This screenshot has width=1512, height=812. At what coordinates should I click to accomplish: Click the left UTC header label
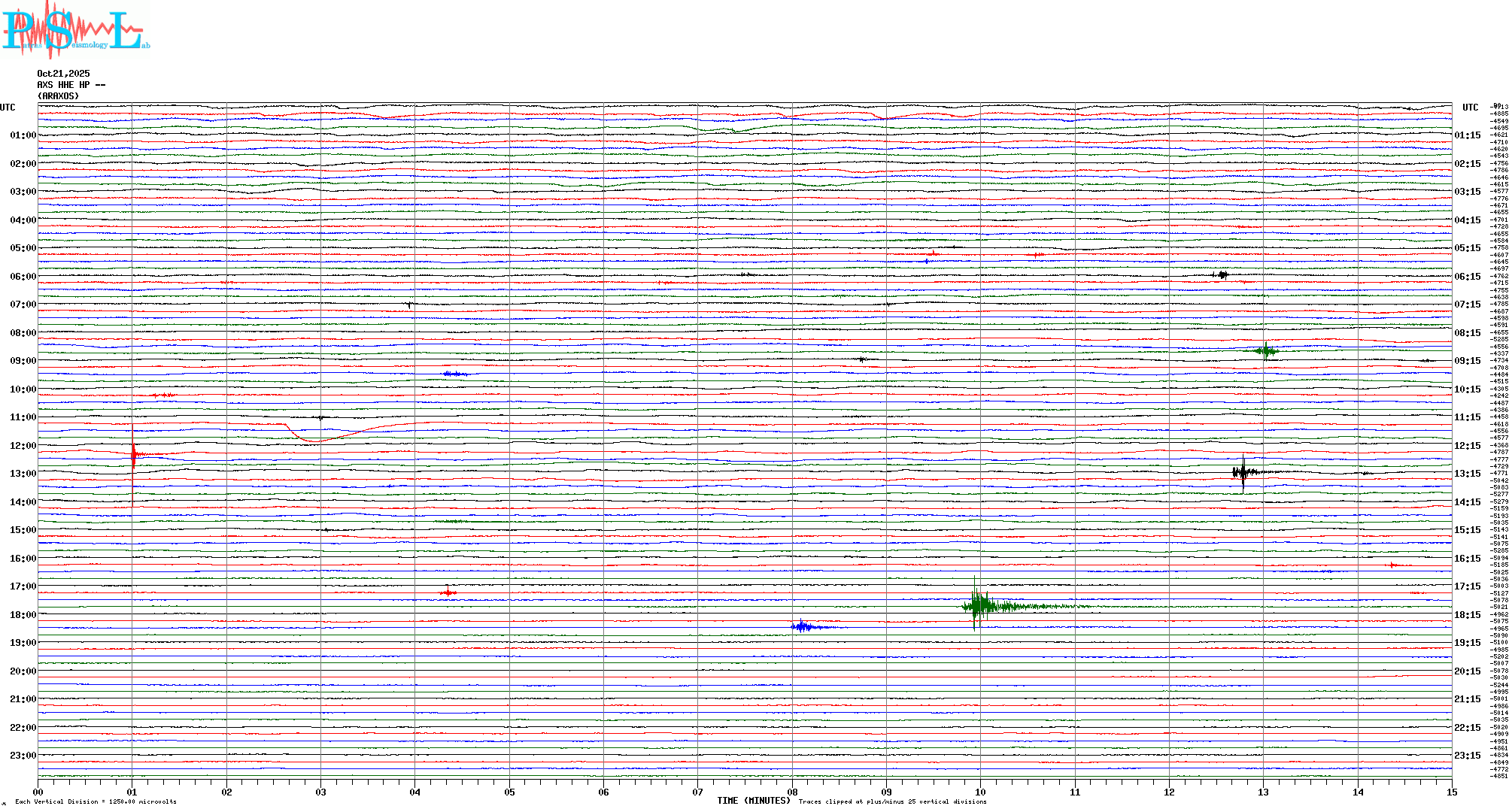pos(8,108)
